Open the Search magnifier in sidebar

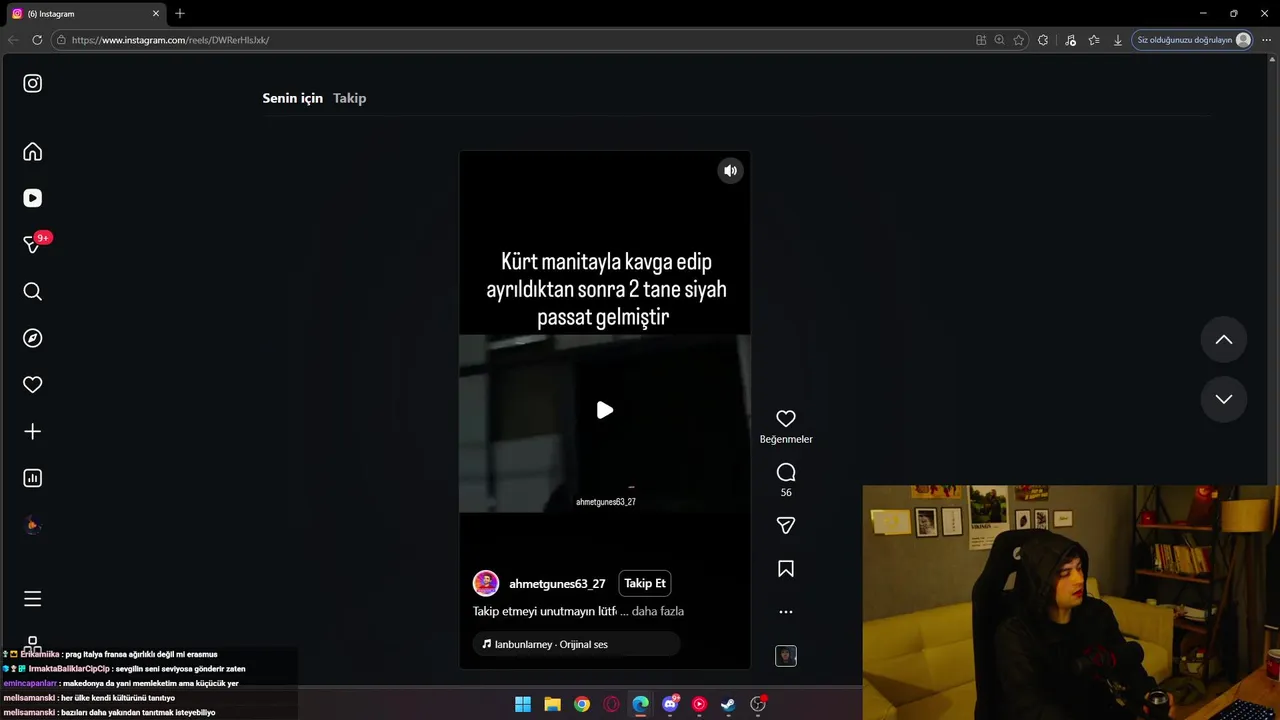coord(33,291)
